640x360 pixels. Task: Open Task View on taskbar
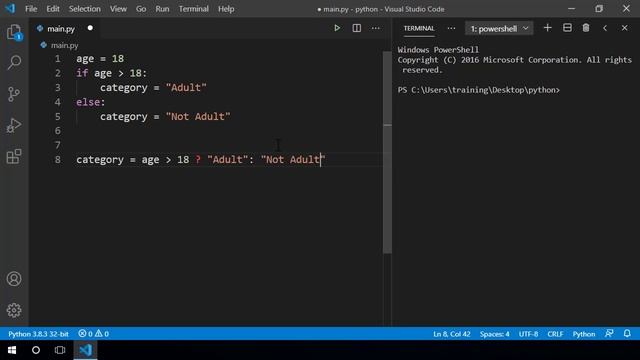click(x=60, y=350)
